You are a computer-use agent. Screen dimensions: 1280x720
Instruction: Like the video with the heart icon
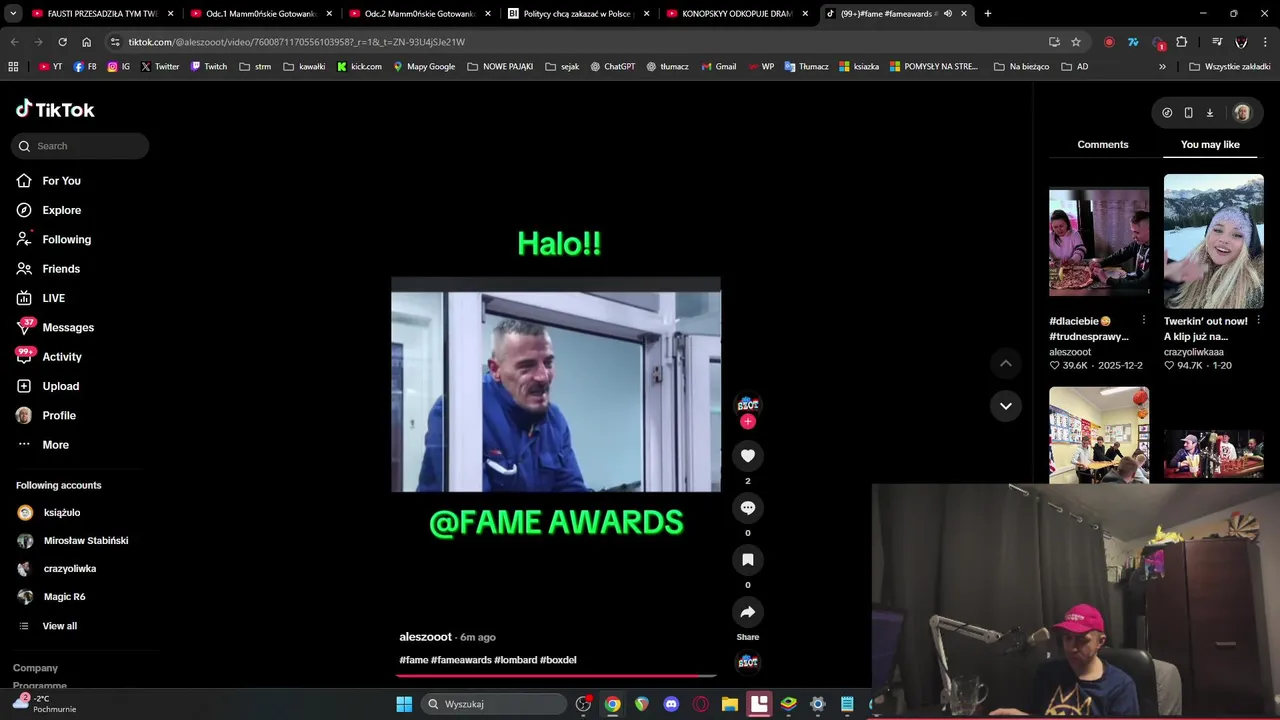click(747, 456)
